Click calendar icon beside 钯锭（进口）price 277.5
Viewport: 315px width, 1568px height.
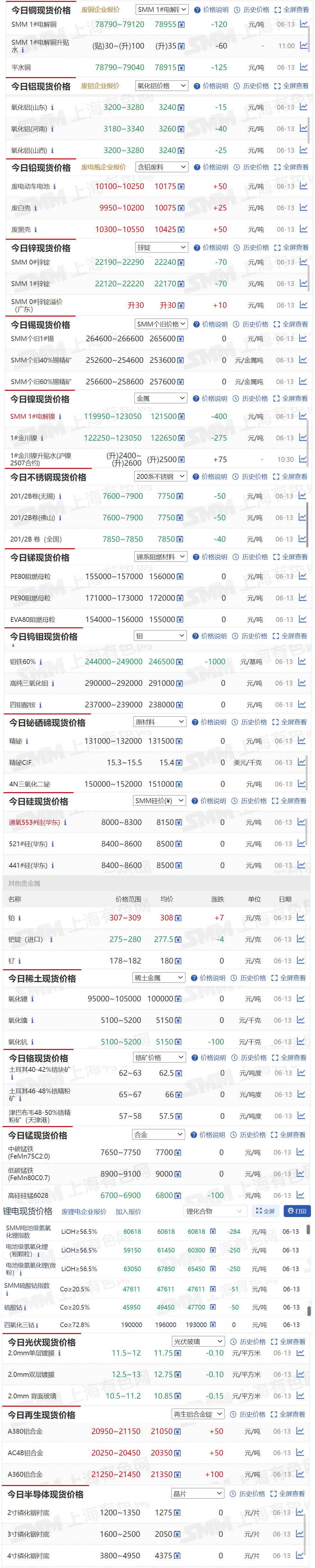[x=178, y=940]
